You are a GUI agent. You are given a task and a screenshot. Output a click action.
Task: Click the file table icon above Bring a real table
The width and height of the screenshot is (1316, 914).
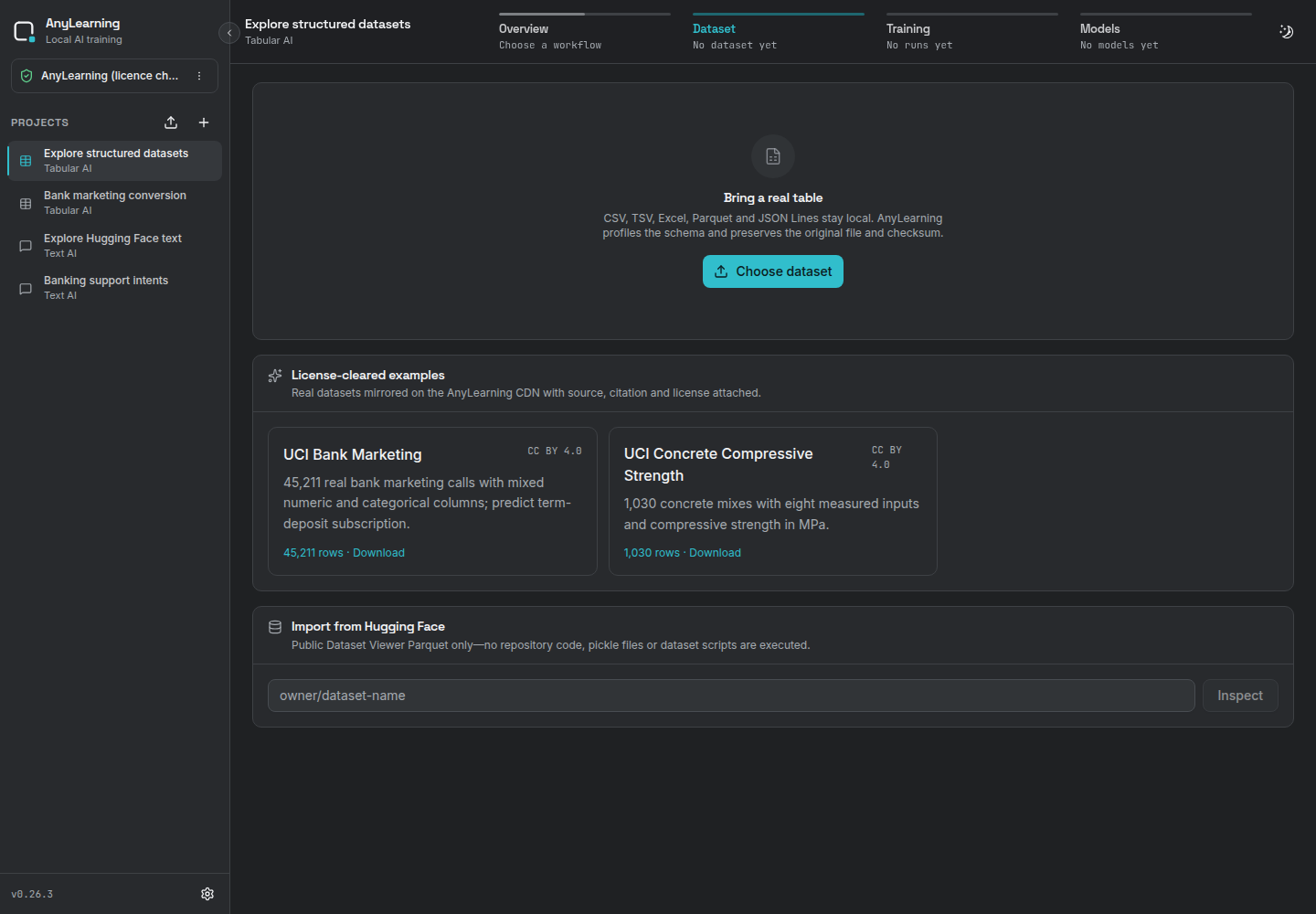click(773, 156)
